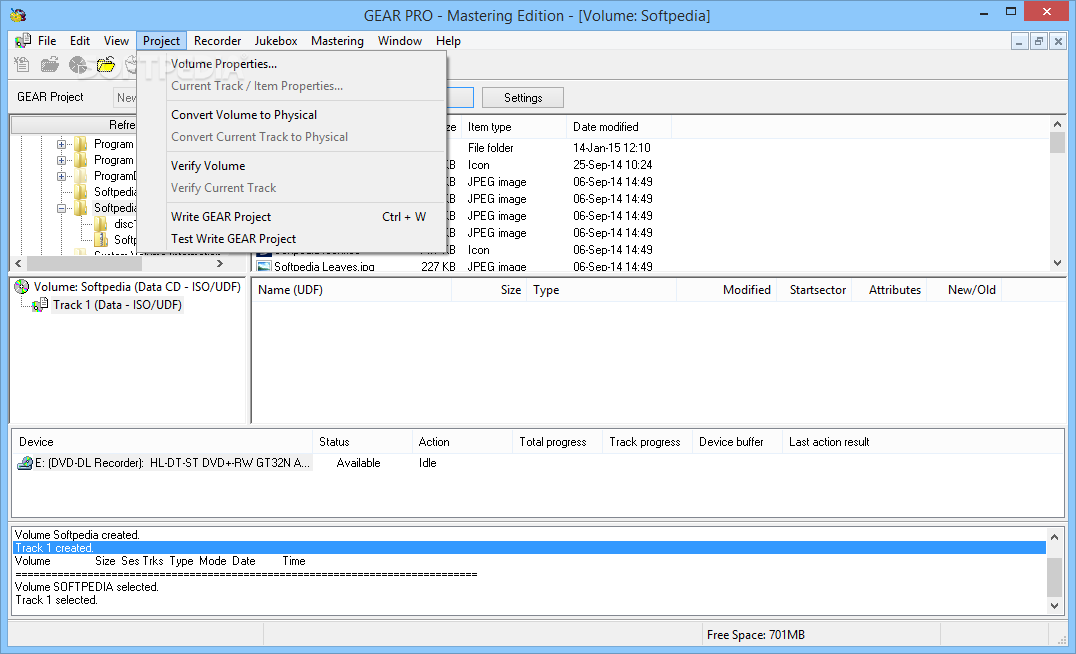Open the View menu
The height and width of the screenshot is (654, 1076).
[116, 41]
